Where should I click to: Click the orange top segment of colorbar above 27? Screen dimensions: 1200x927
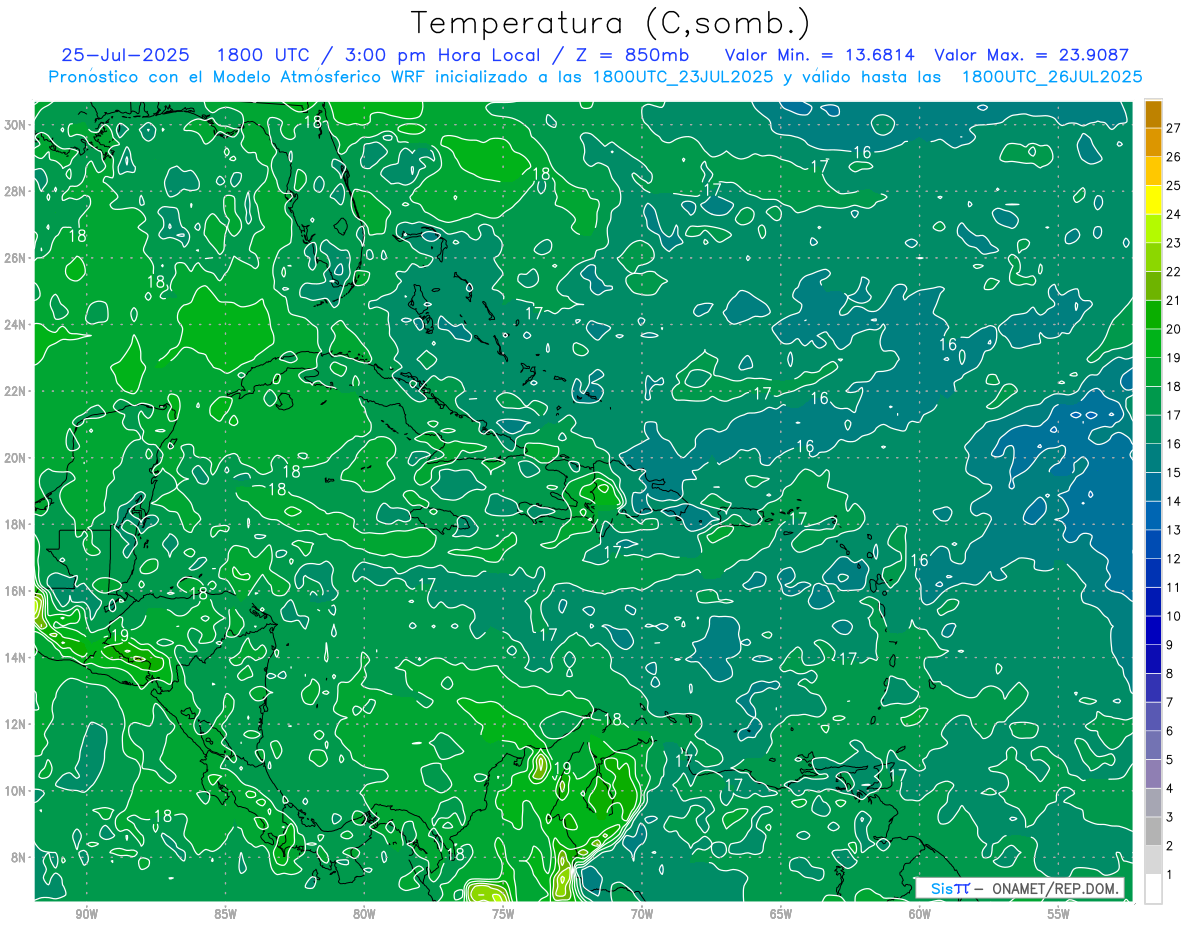pyautogui.click(x=1154, y=114)
